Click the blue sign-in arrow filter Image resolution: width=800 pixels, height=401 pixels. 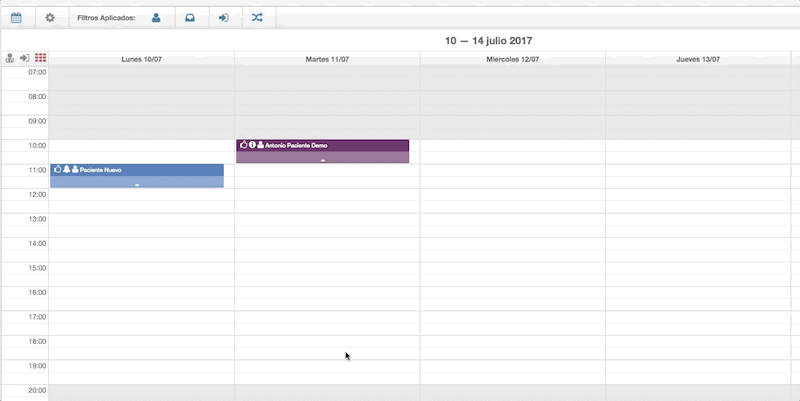pos(223,18)
